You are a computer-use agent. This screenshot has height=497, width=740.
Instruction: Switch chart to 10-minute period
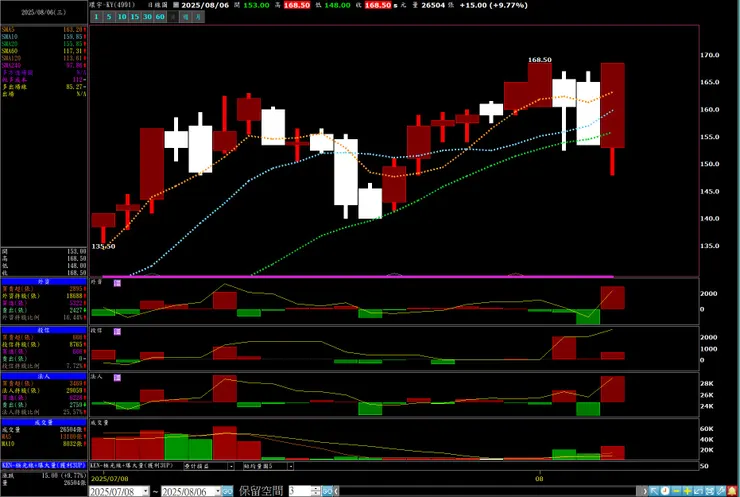click(122, 17)
